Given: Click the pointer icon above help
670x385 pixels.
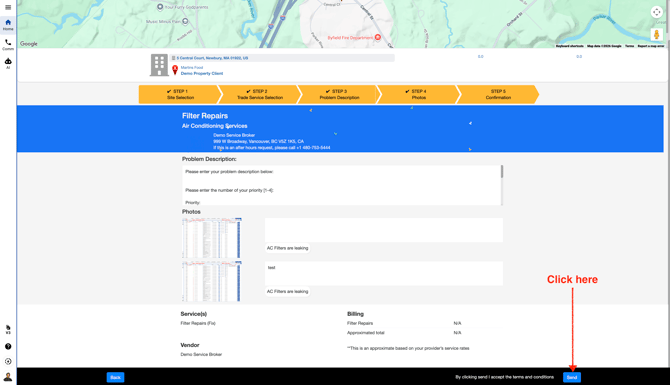Looking at the screenshot, I should click(8, 329).
